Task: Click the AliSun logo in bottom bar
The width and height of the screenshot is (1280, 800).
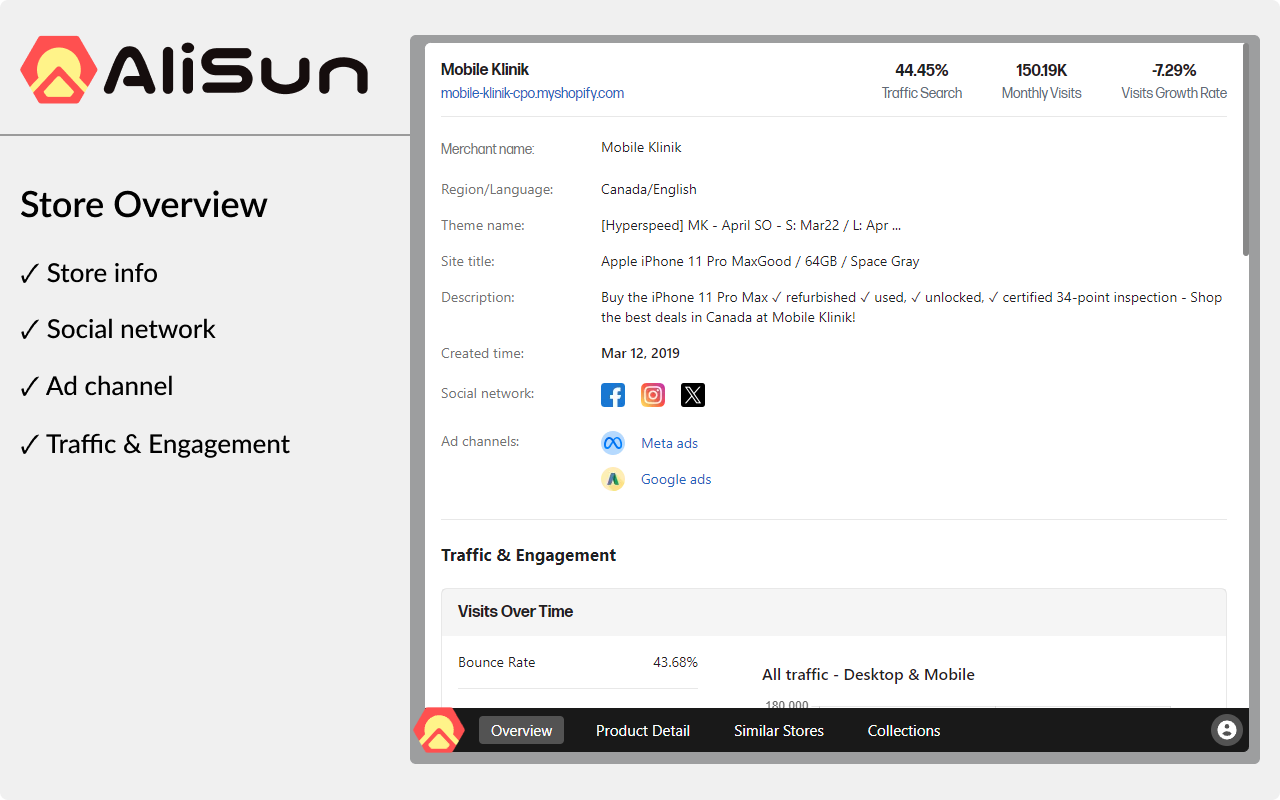Action: click(x=439, y=730)
